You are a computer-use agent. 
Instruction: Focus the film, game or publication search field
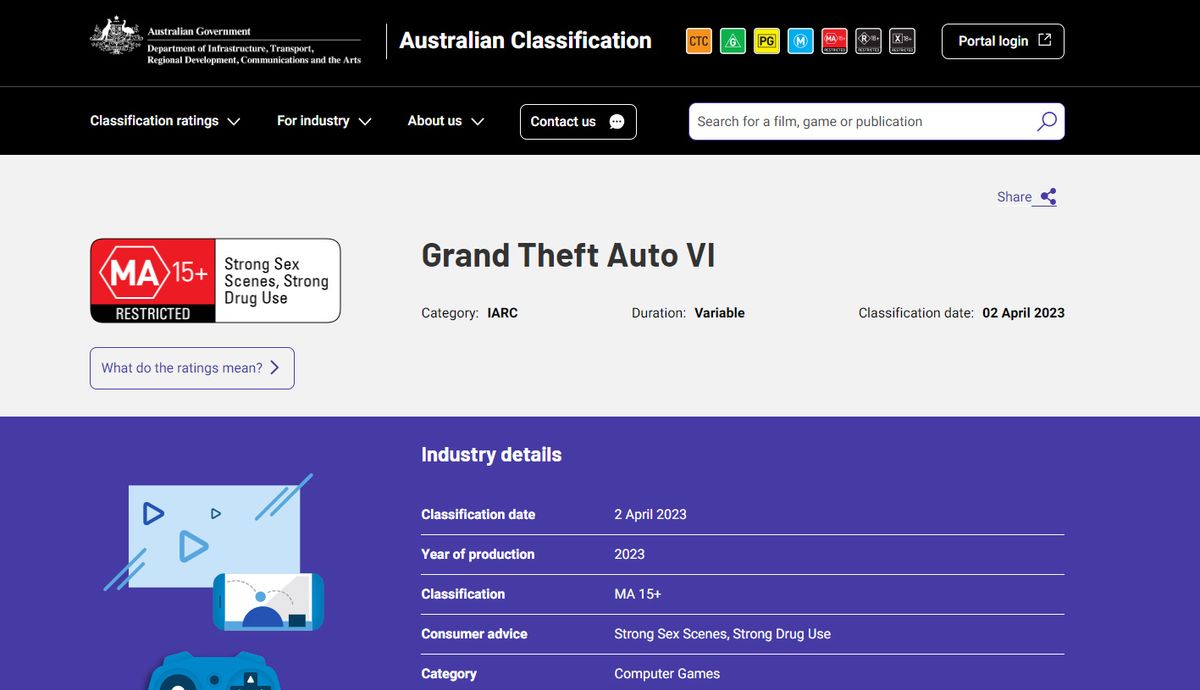[860, 122]
